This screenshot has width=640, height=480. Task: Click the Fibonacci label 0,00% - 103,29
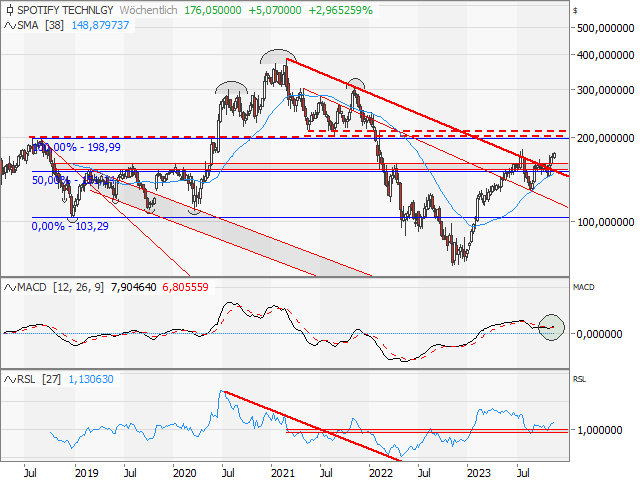pos(70,226)
